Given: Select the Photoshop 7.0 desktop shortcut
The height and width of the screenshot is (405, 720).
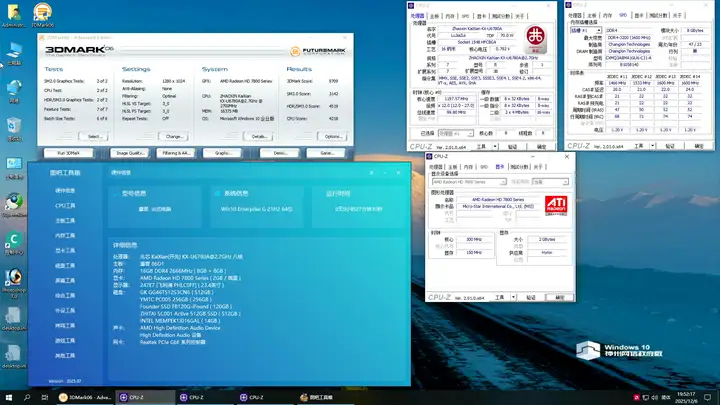Looking at the screenshot, I should 14,283.
